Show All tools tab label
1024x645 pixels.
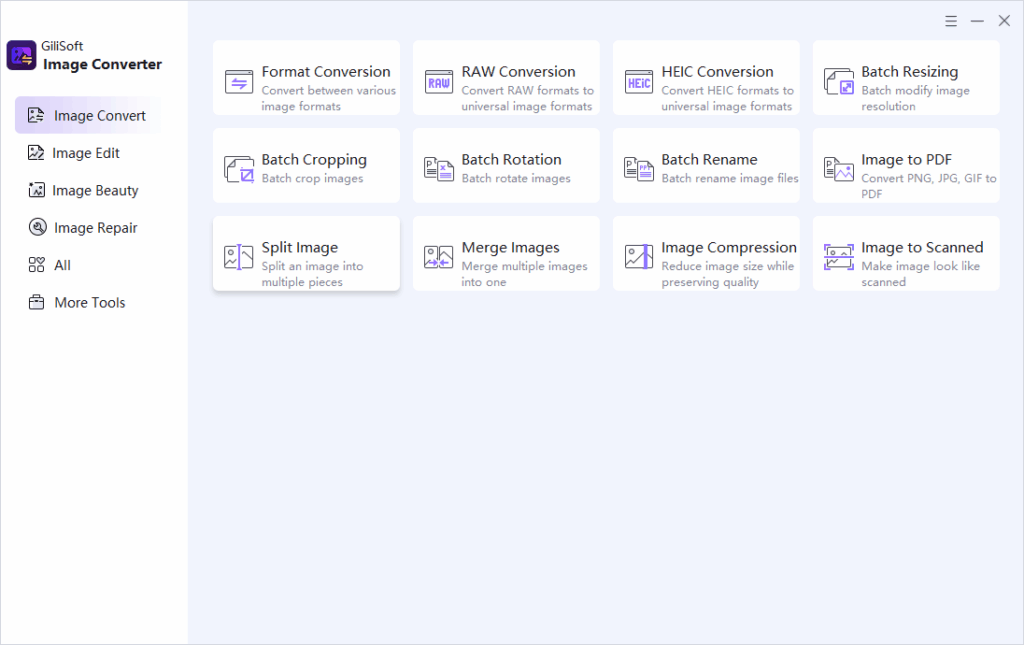[x=62, y=265]
